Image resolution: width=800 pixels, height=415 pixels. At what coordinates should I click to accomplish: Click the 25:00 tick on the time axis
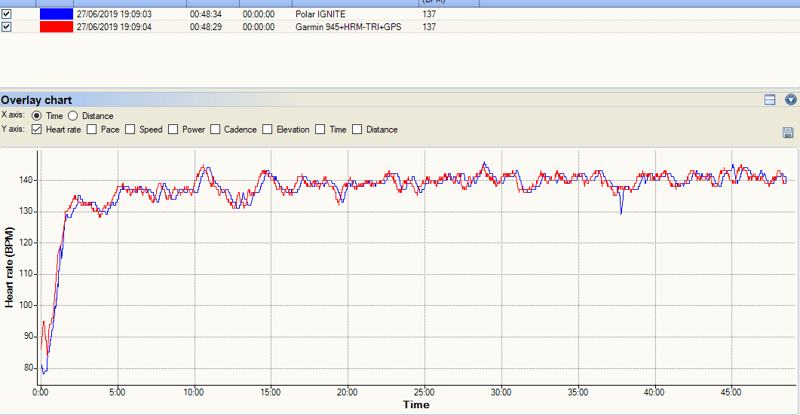tap(424, 393)
